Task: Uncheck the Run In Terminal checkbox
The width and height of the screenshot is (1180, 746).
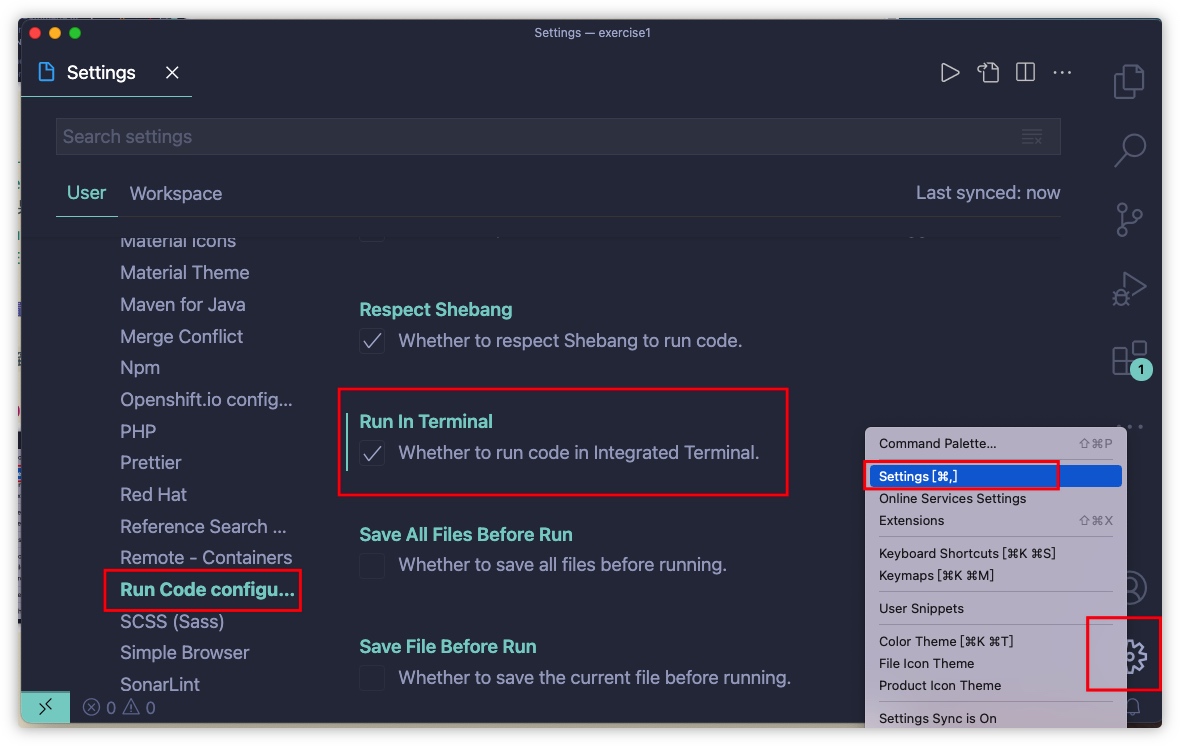Action: pos(372,454)
